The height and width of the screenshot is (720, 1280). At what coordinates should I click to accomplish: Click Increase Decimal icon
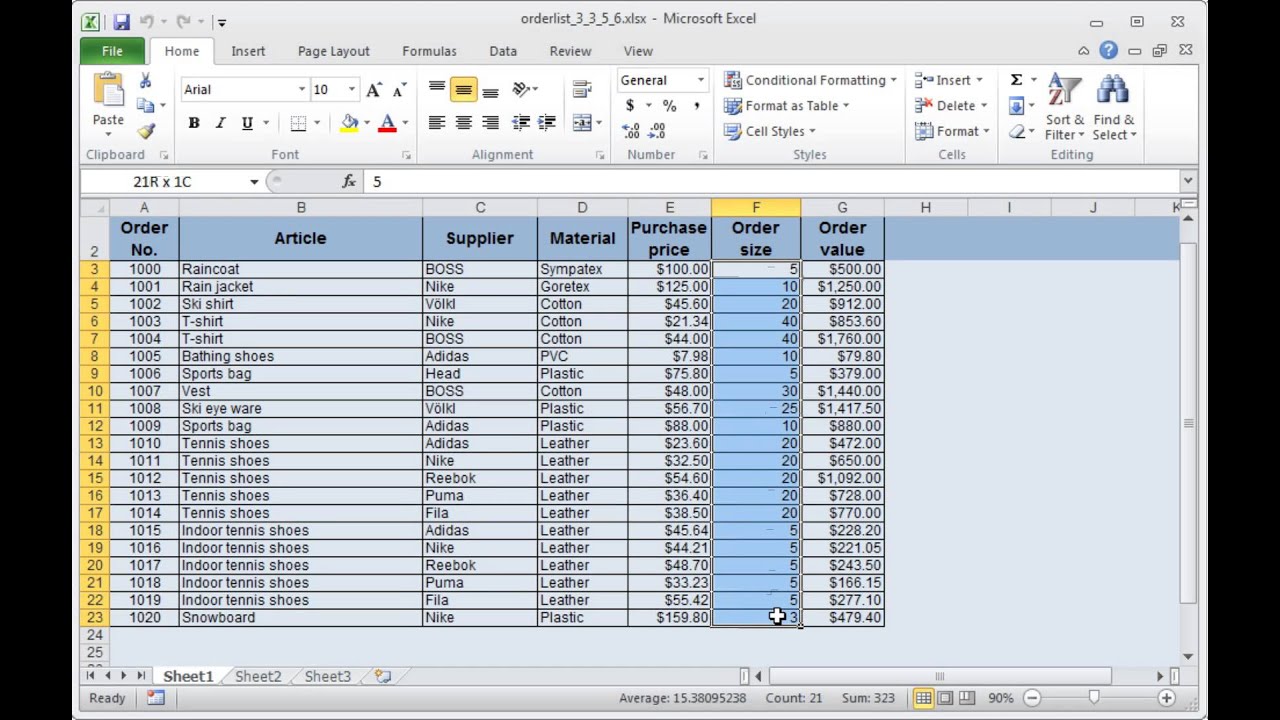click(x=631, y=131)
